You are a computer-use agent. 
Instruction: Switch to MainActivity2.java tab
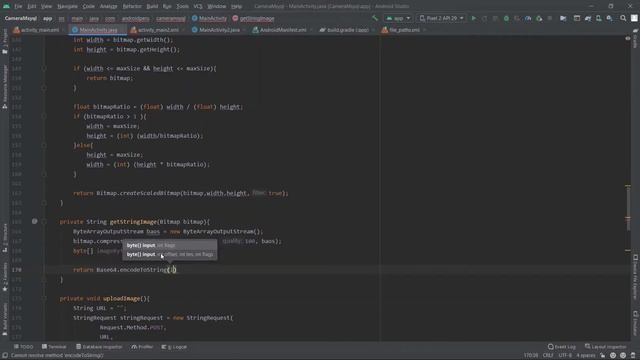pyautogui.click(x=216, y=30)
